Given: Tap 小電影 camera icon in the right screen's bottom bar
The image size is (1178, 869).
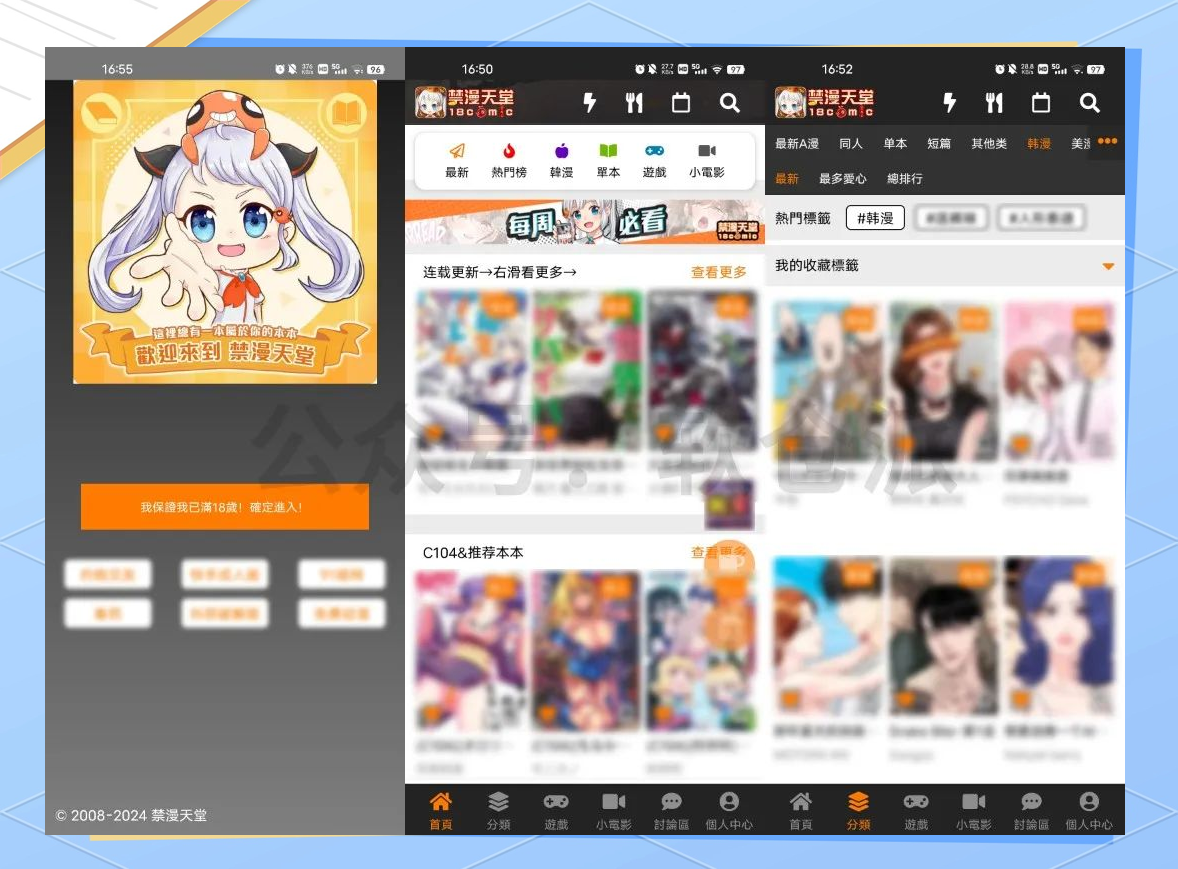Looking at the screenshot, I should (974, 801).
